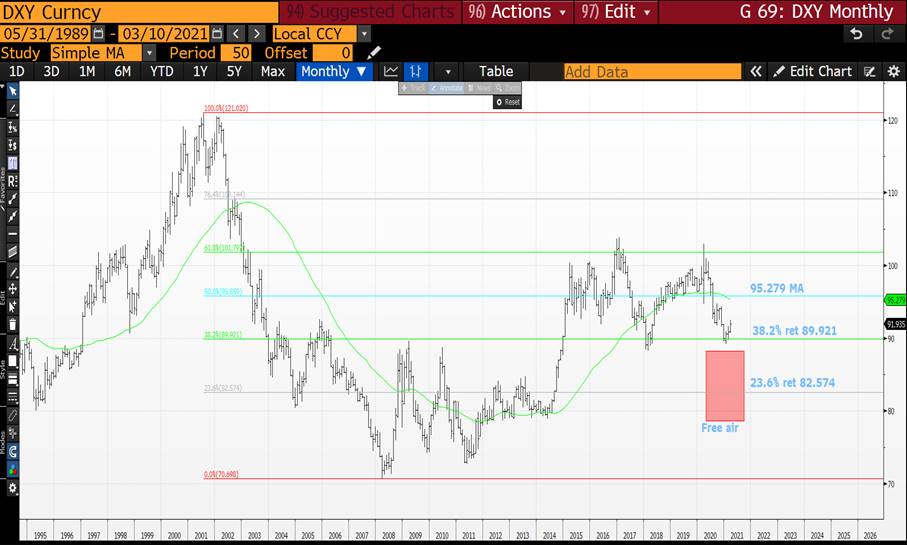
Task: Click the DXY Curncy security field
Action: click(x=139, y=12)
